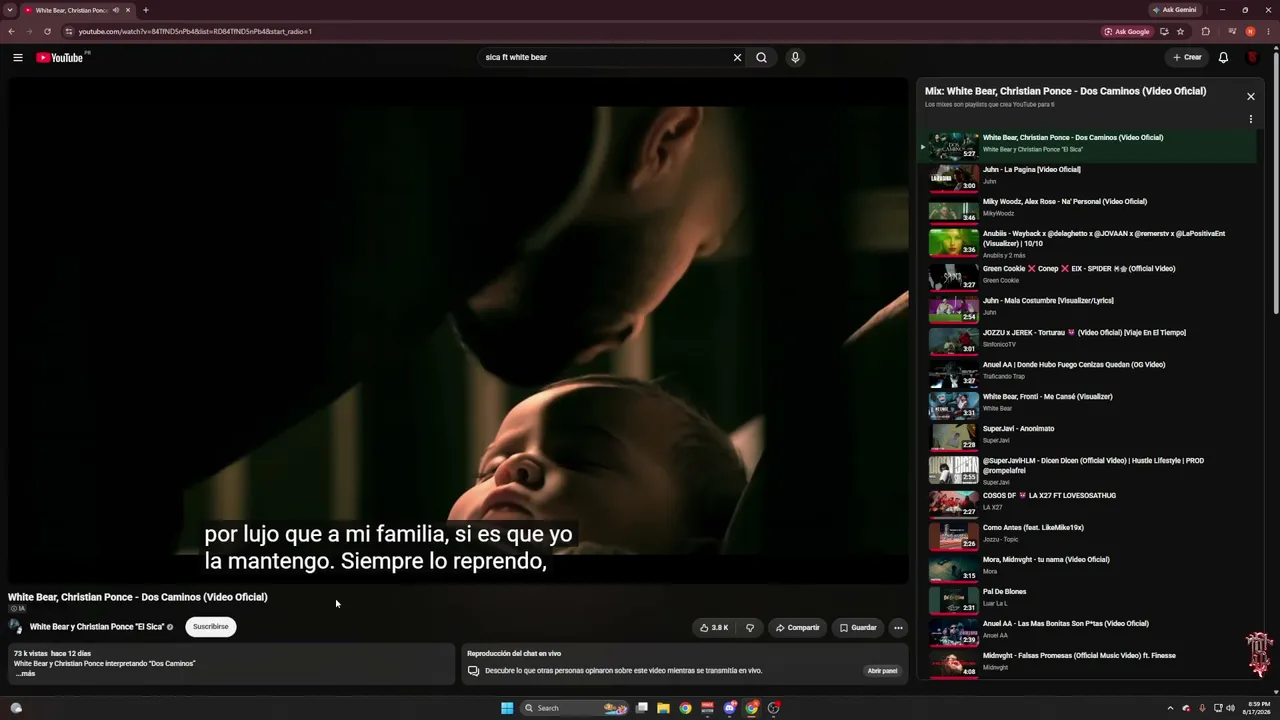Screen dimensions: 1280x720
Task: Select Dicen Dicen (Official Video) in the mix
Action: [1088, 470]
